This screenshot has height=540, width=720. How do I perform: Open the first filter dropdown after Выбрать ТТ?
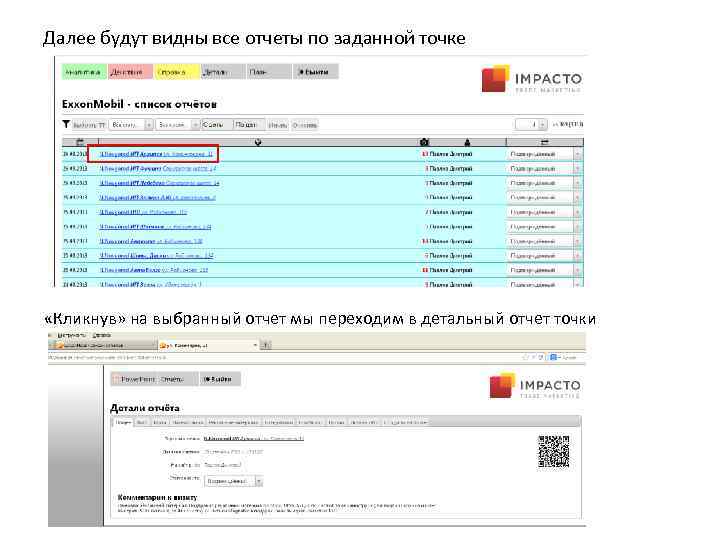[130, 125]
